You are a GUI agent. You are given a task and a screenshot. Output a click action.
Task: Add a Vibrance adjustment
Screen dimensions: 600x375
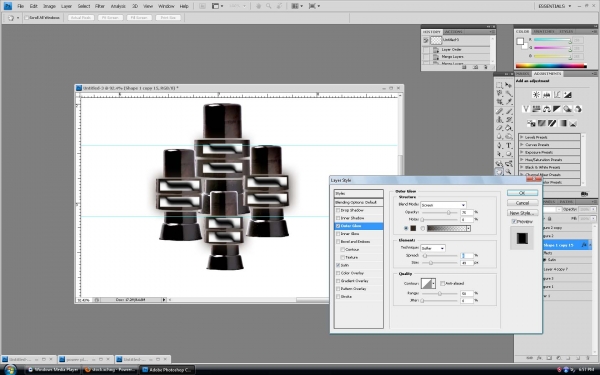(526, 109)
